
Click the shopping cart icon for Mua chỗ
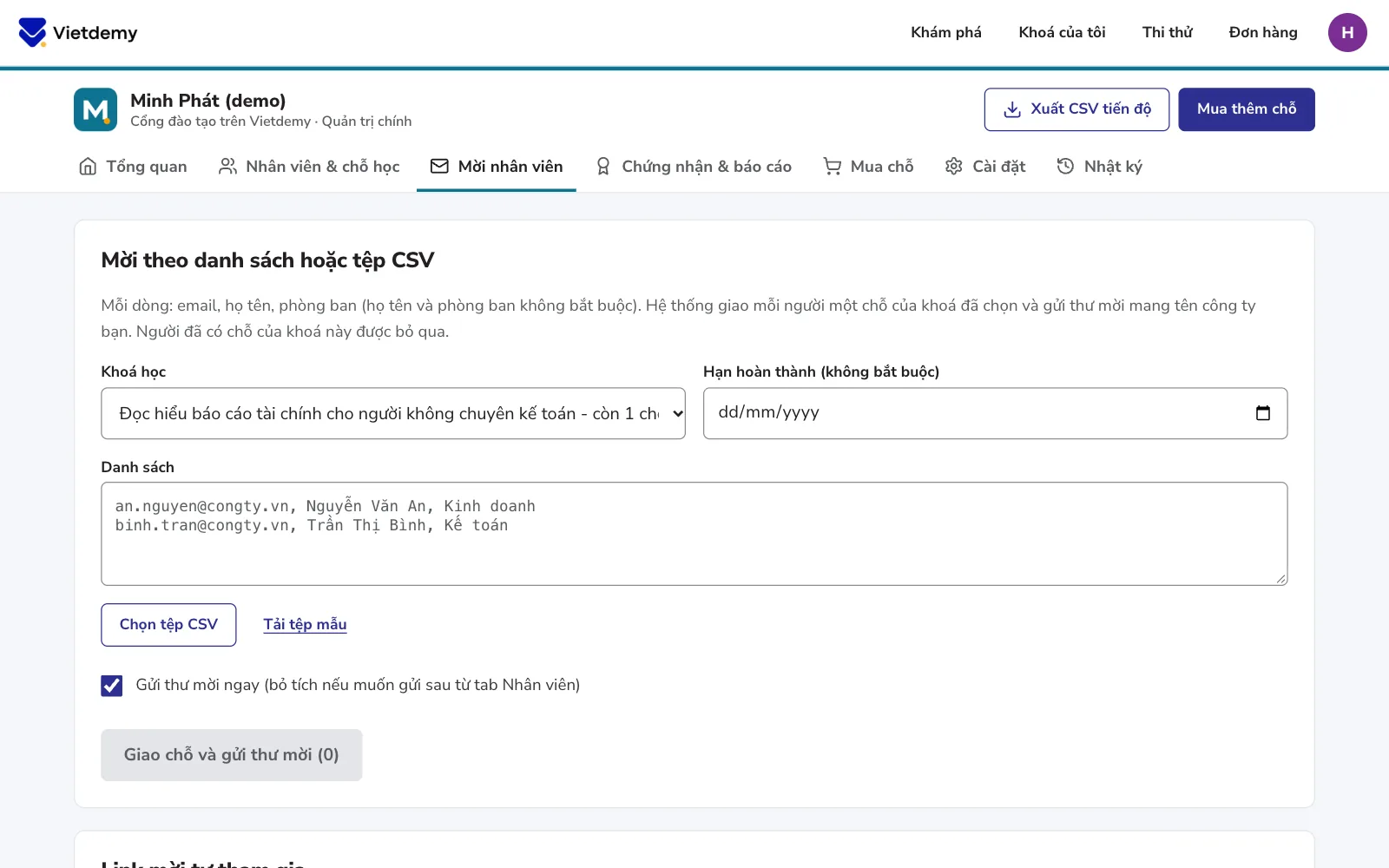point(833,167)
